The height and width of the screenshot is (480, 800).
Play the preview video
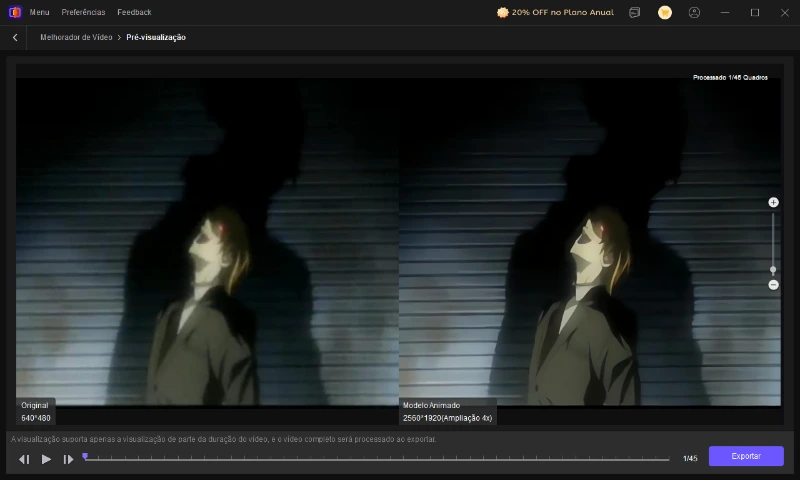(46, 459)
